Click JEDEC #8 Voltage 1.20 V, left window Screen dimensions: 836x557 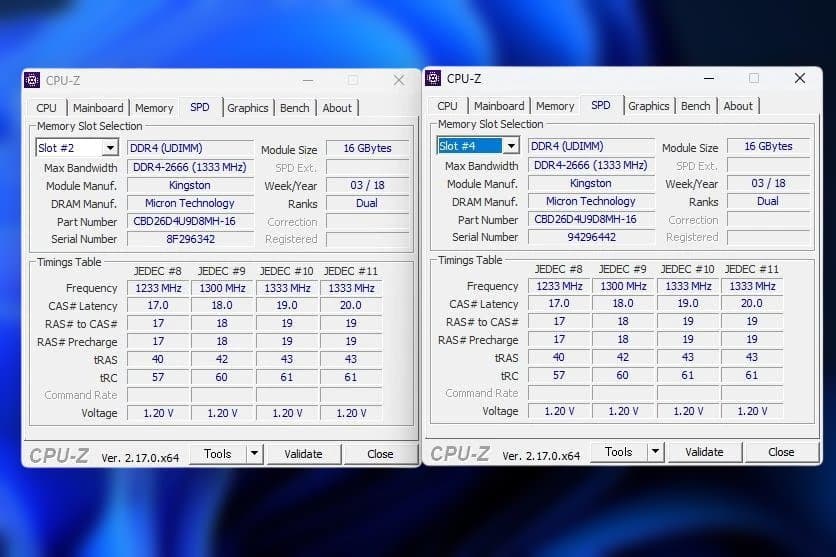(x=158, y=413)
